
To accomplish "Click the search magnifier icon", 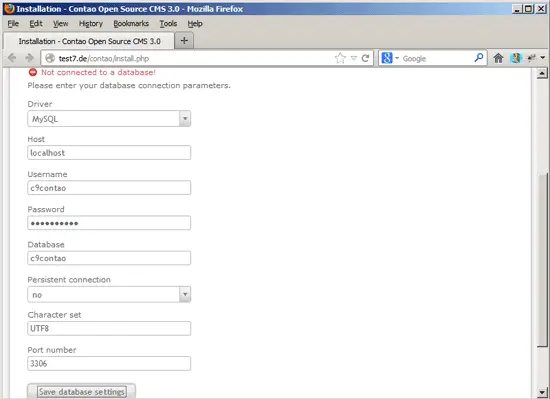I will 479,58.
